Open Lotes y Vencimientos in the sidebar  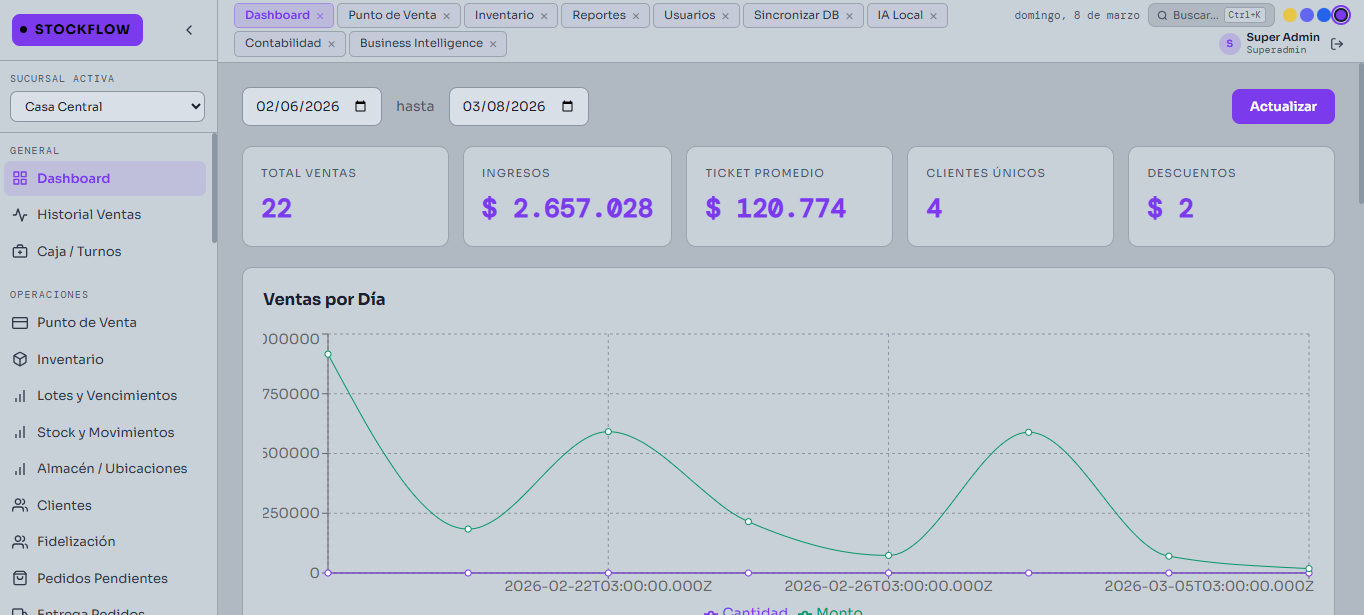106,396
